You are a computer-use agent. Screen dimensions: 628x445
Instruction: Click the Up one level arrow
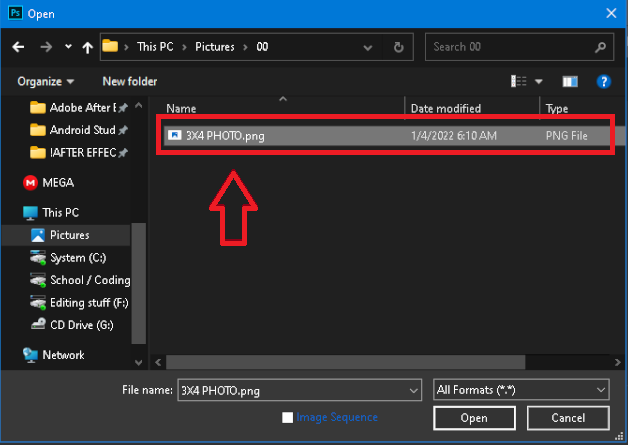pyautogui.click(x=88, y=47)
